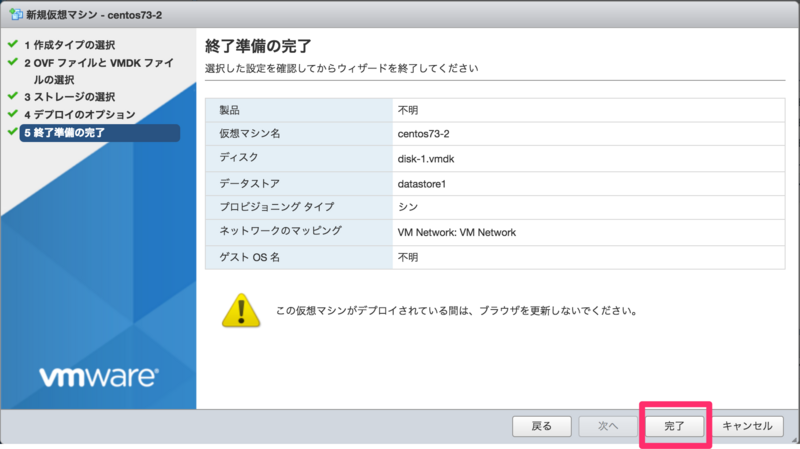Click the ネットワークのマッピング label
This screenshot has width=800, height=449.
[280, 231]
